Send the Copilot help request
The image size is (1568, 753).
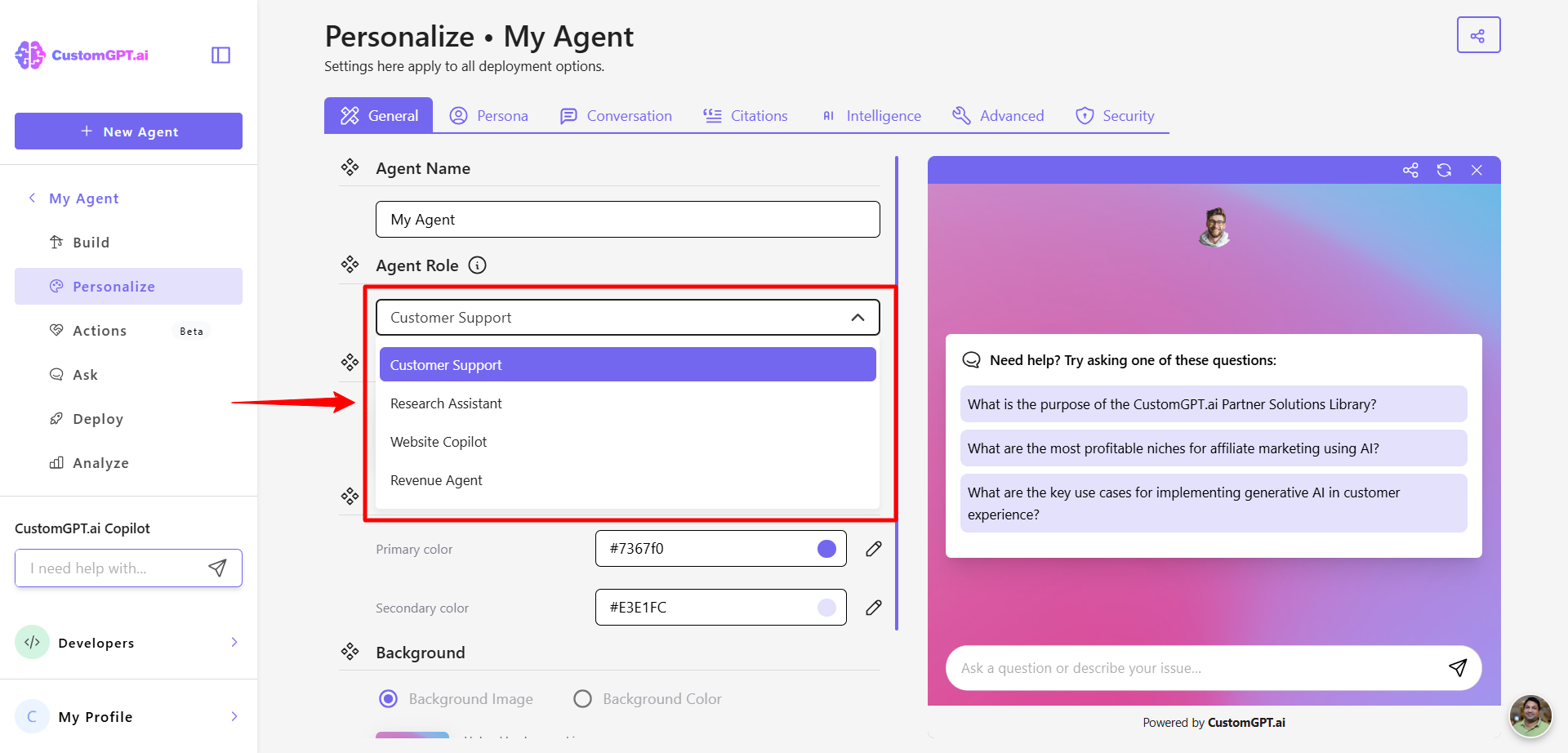point(217,568)
